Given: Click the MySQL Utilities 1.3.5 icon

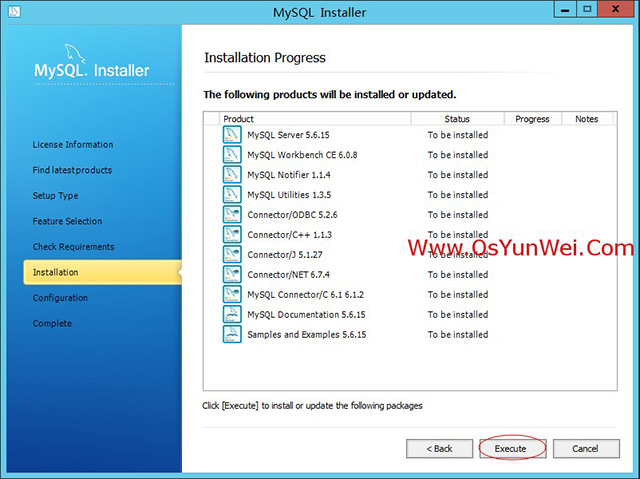Looking at the screenshot, I should point(232,195).
